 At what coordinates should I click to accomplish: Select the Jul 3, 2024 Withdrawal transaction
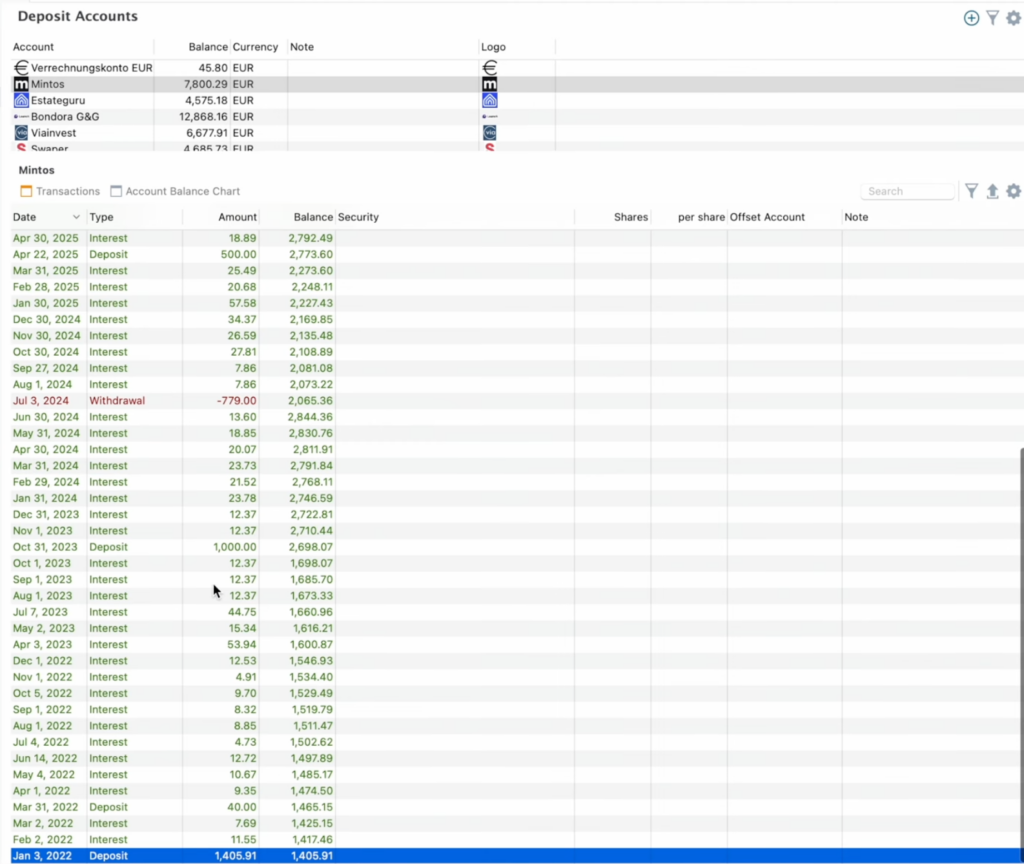coord(512,400)
